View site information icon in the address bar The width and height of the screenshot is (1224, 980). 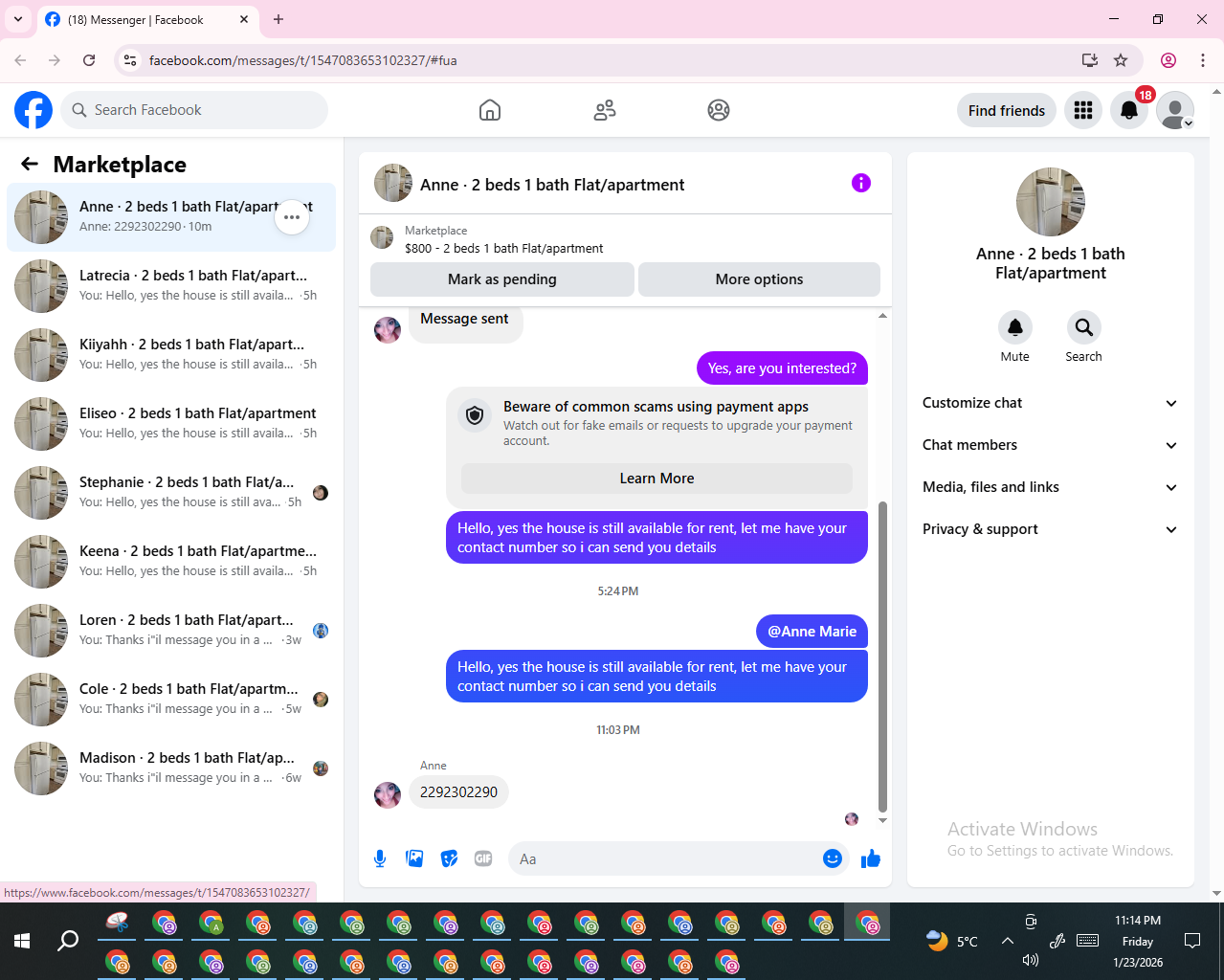point(130,60)
